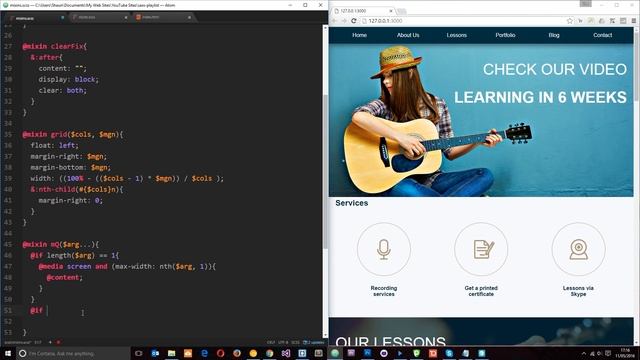Image resolution: width=640 pixels, height=360 pixels.
Task: Click the 'CHECK OUR VIDEO' hero heading
Action: (x=555, y=69)
